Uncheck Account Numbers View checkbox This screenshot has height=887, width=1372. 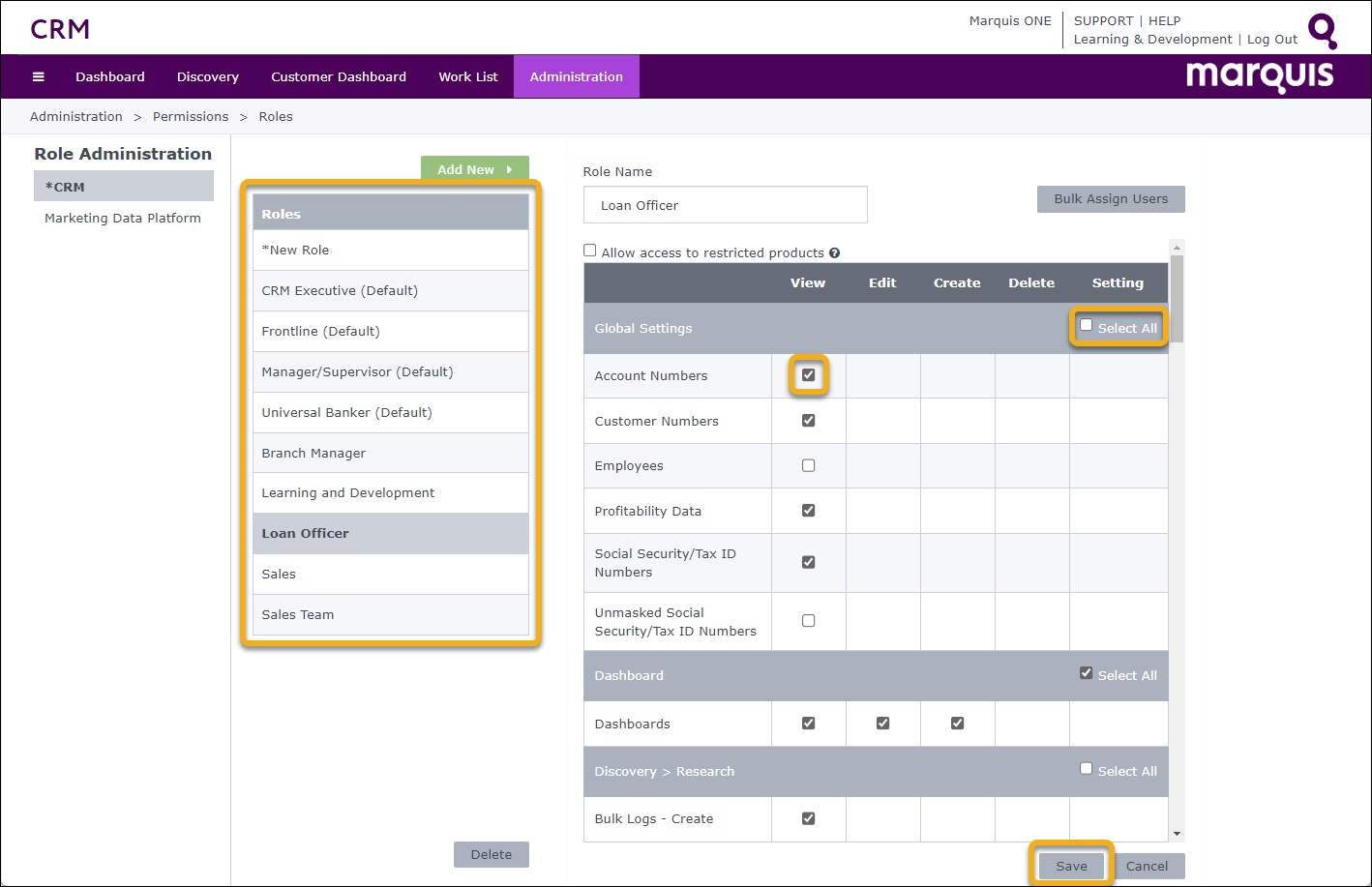(809, 374)
